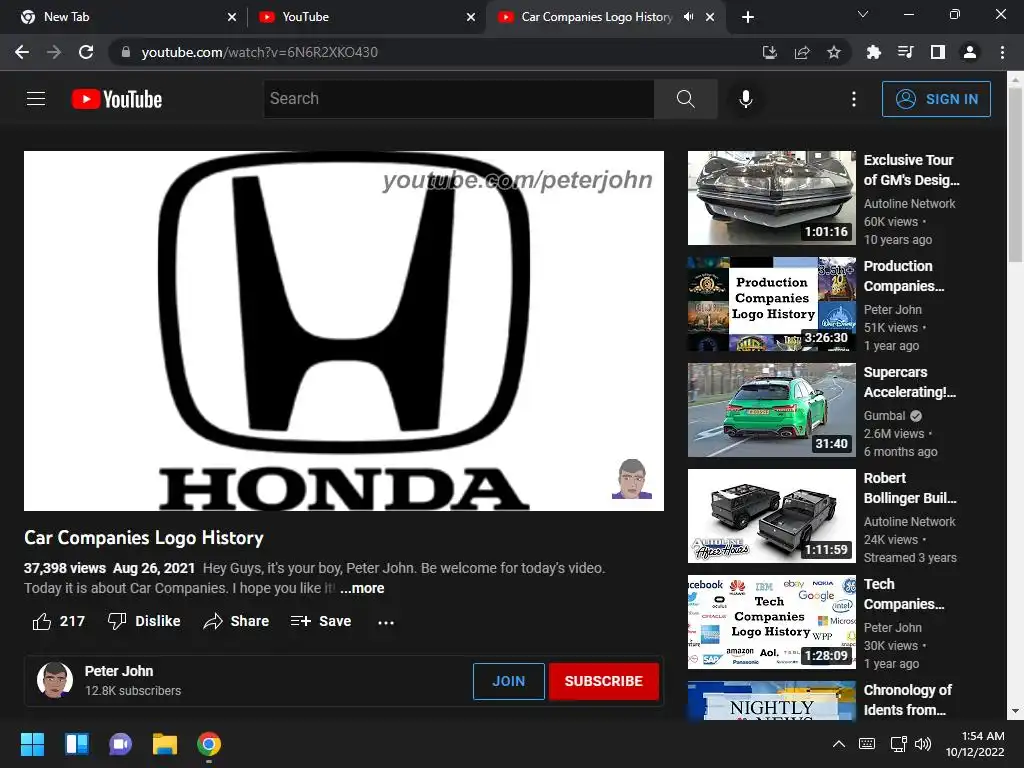Click the Supercars Accelerating title text
The width and height of the screenshot is (1024, 768).
(x=910, y=382)
